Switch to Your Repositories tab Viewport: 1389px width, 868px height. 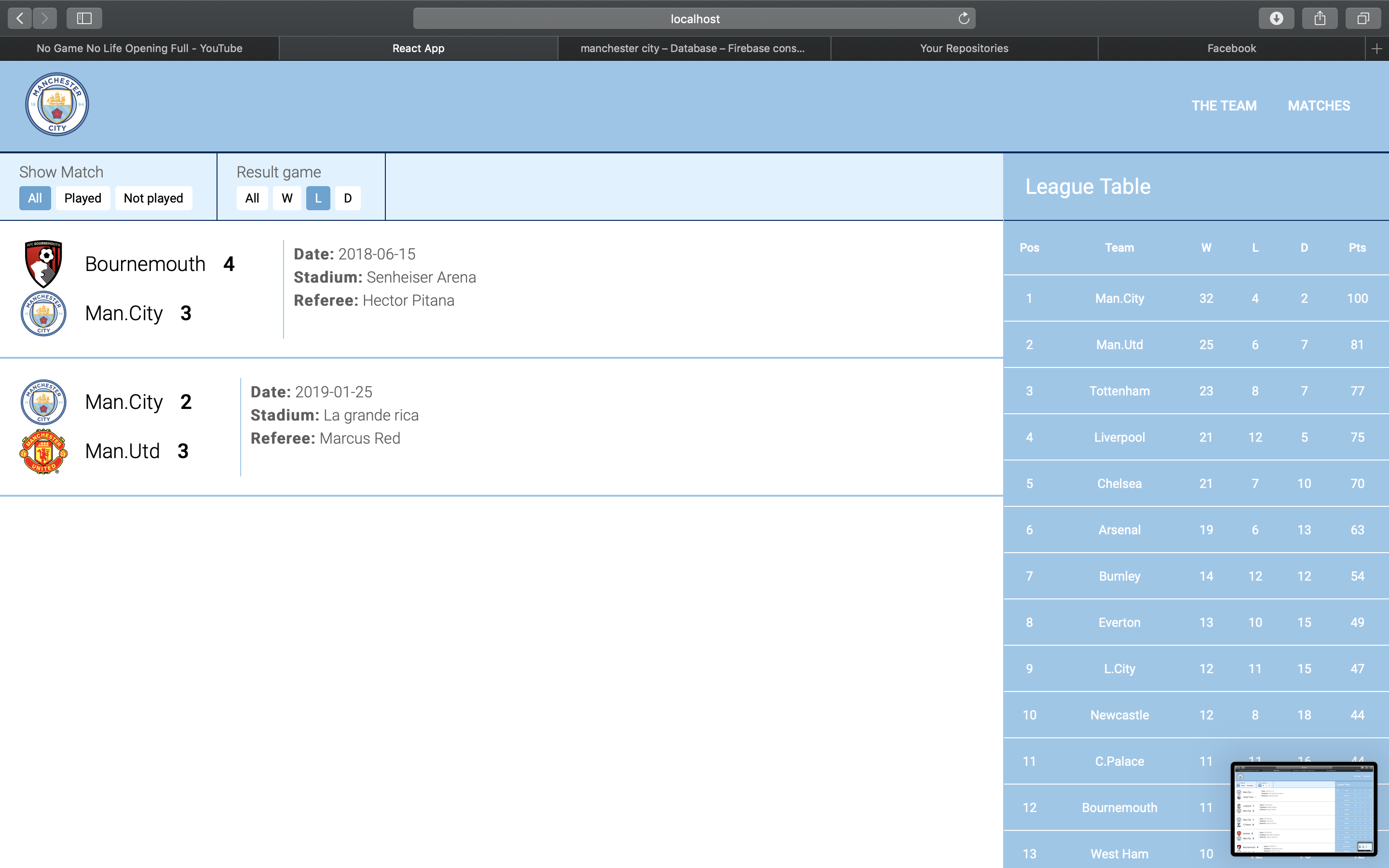pos(964,49)
